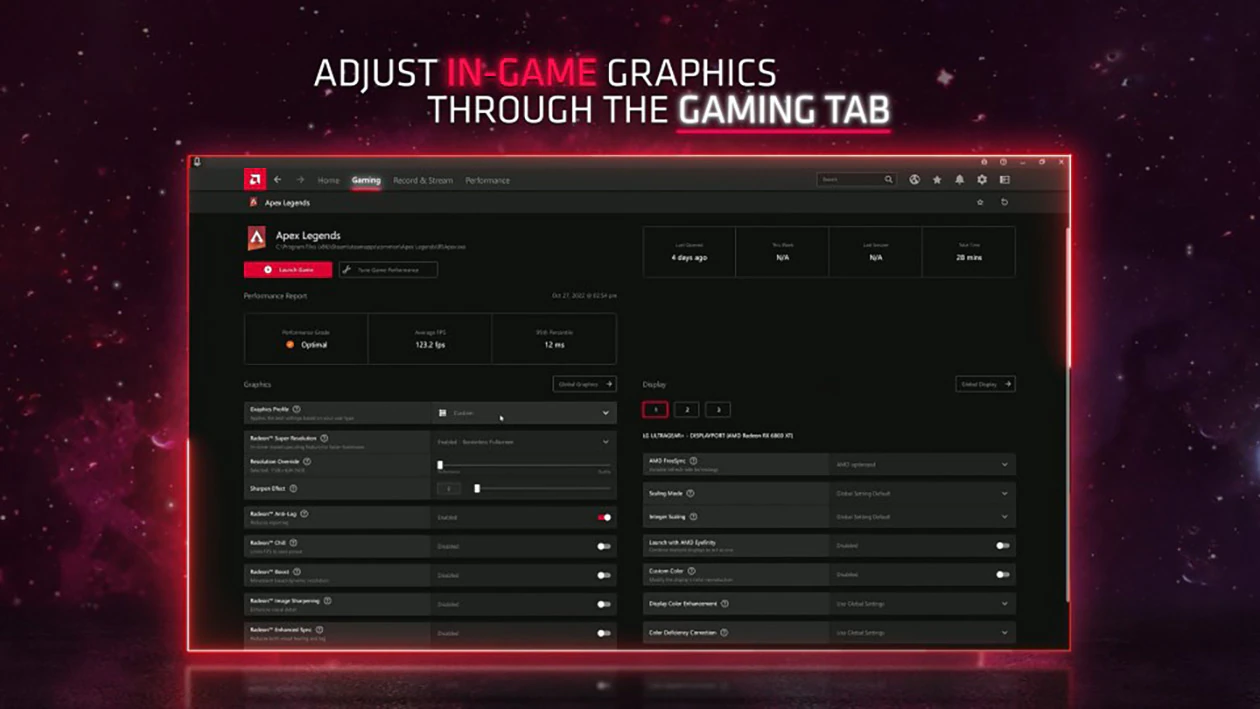
Task: Click the AMD Radeon logo icon
Action: click(254, 180)
